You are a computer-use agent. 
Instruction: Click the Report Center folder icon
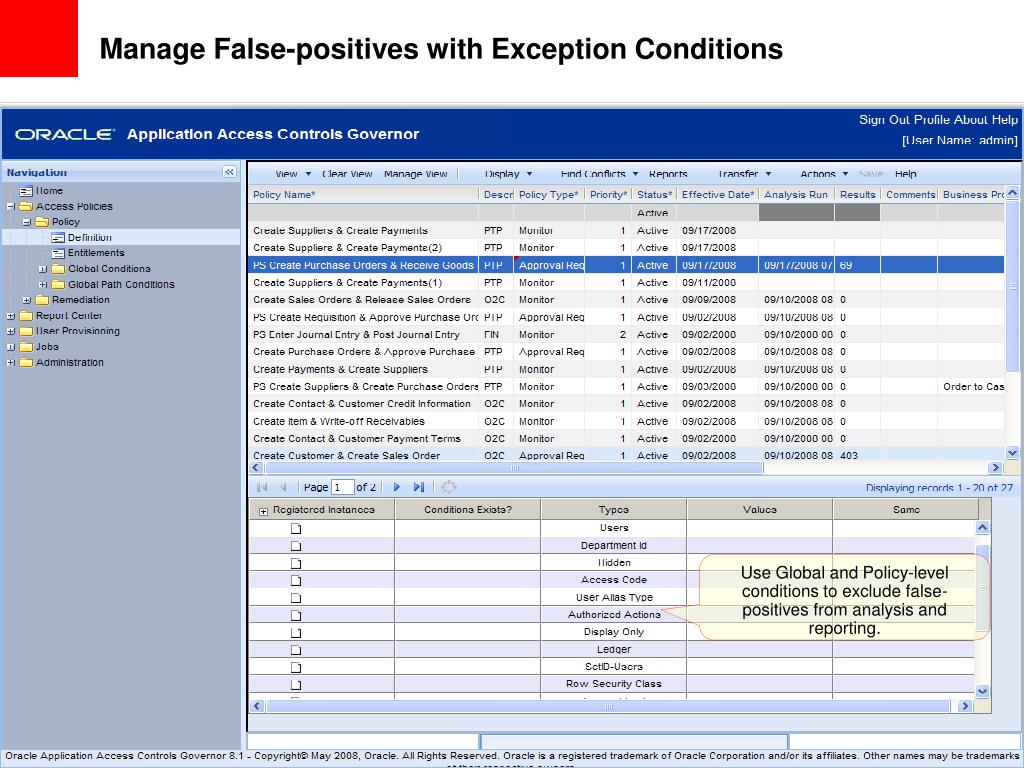coord(26,316)
